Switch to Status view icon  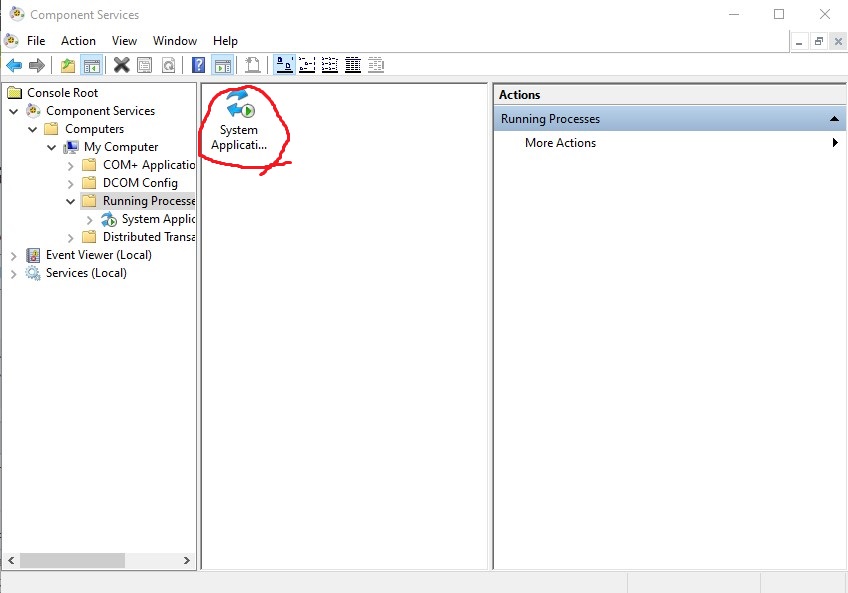pyautogui.click(x=376, y=65)
